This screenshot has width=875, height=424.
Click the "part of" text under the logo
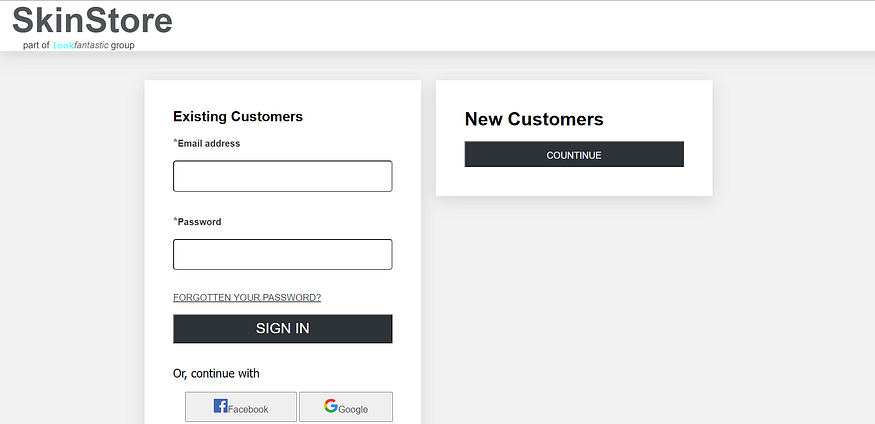[36, 45]
